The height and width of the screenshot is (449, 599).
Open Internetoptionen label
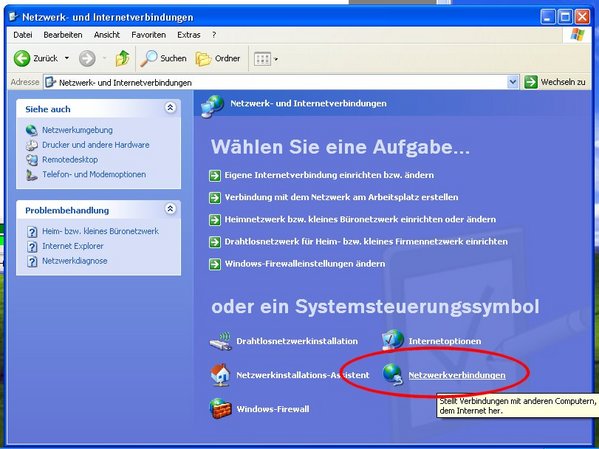point(445,341)
